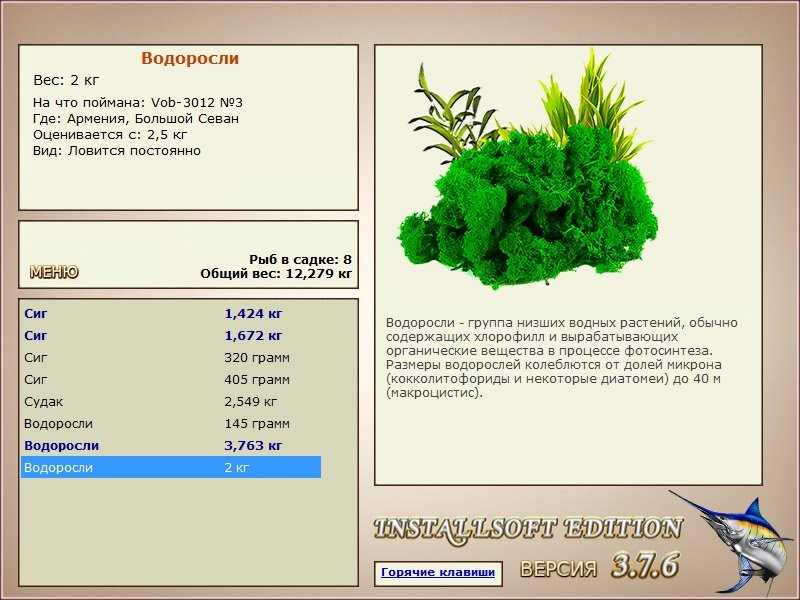Select the Водоросли 3,763 кг row
The width and height of the screenshot is (800, 600).
point(171,445)
